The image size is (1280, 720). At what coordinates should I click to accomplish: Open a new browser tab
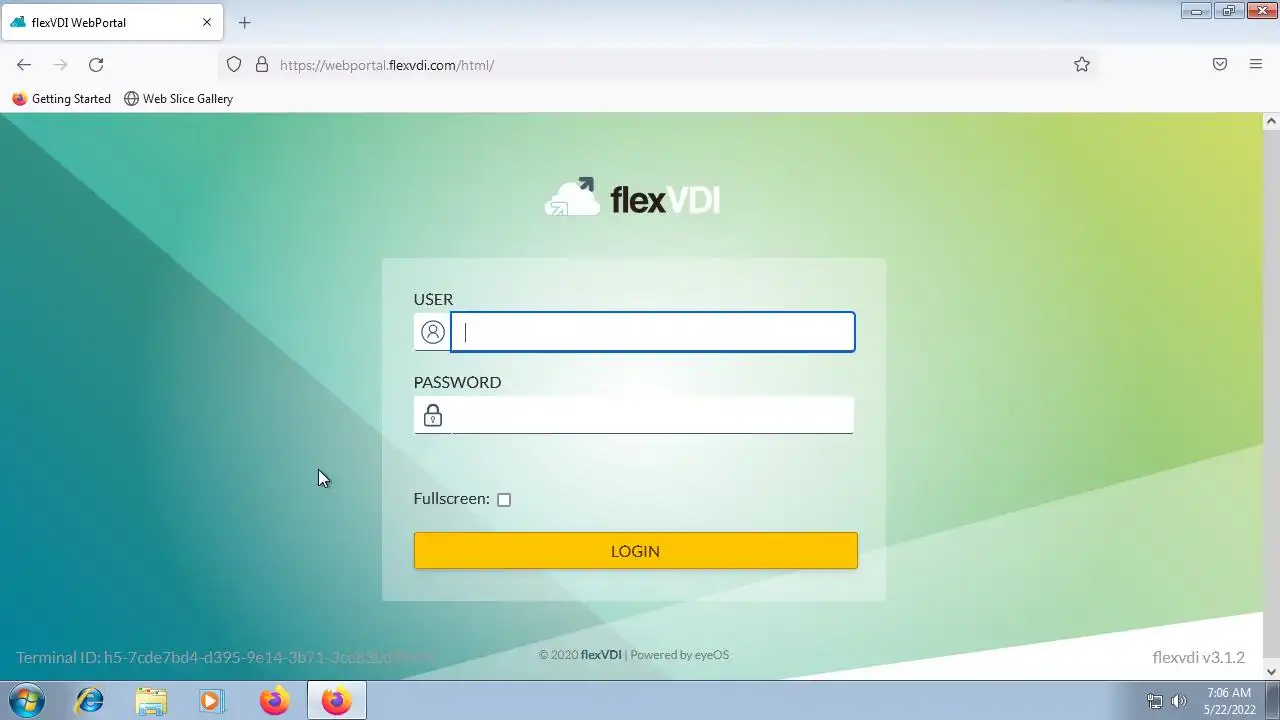coord(244,22)
